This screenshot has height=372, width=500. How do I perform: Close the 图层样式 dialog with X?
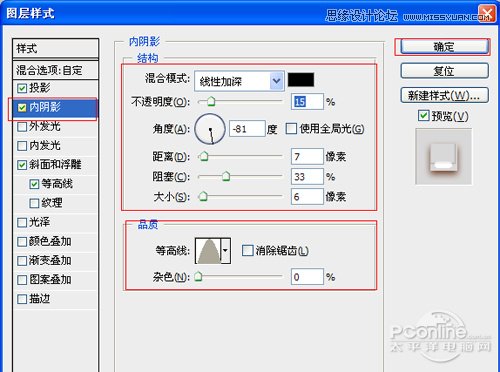[x=487, y=14]
